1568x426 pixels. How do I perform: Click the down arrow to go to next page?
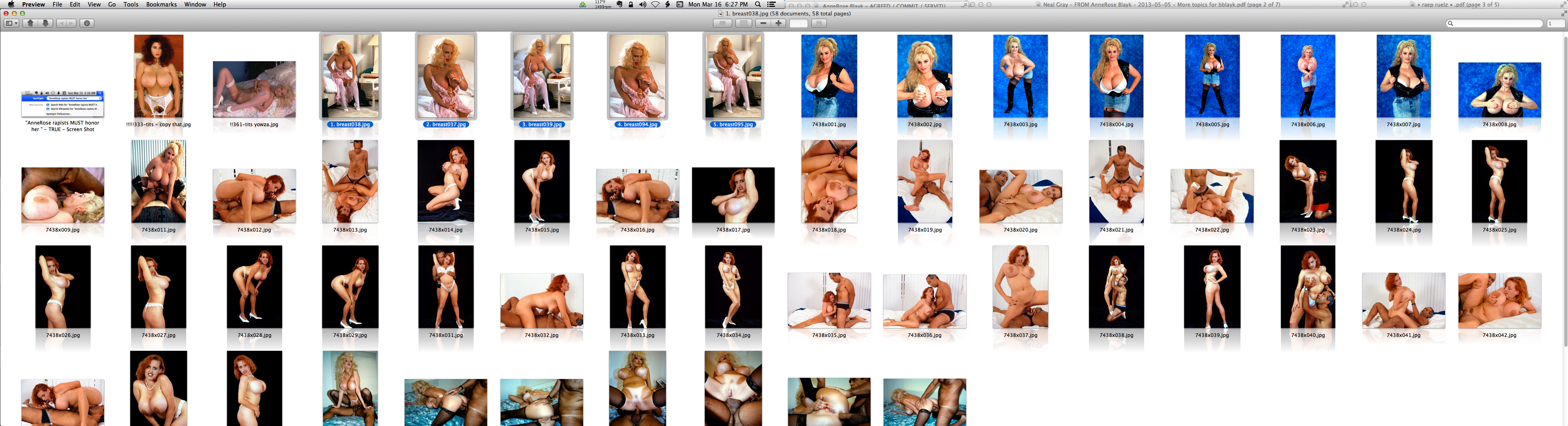(x=45, y=23)
